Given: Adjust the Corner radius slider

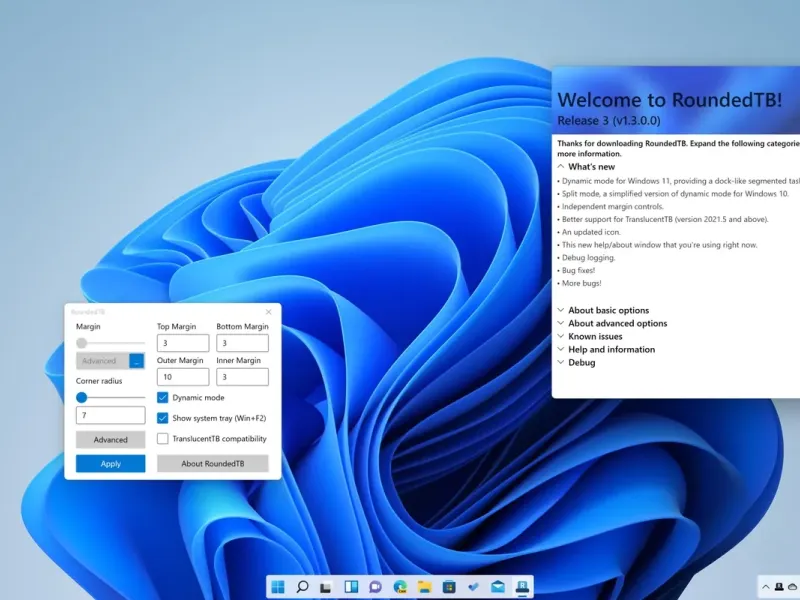Looking at the screenshot, I should pyautogui.click(x=82, y=397).
